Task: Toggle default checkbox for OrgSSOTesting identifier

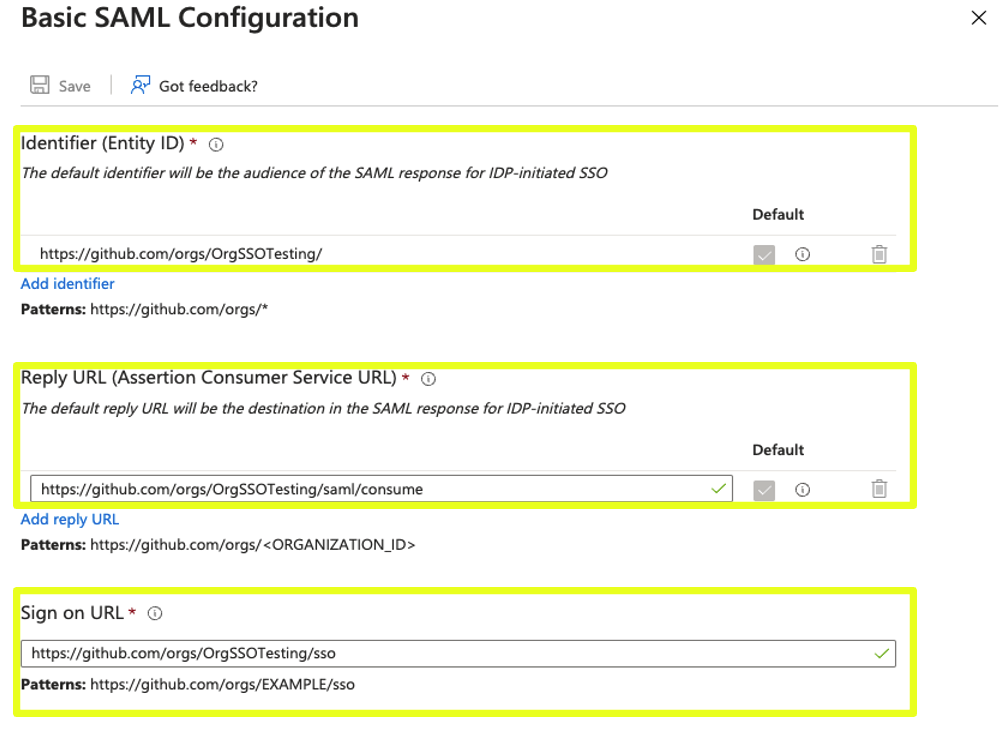Action: [x=764, y=255]
